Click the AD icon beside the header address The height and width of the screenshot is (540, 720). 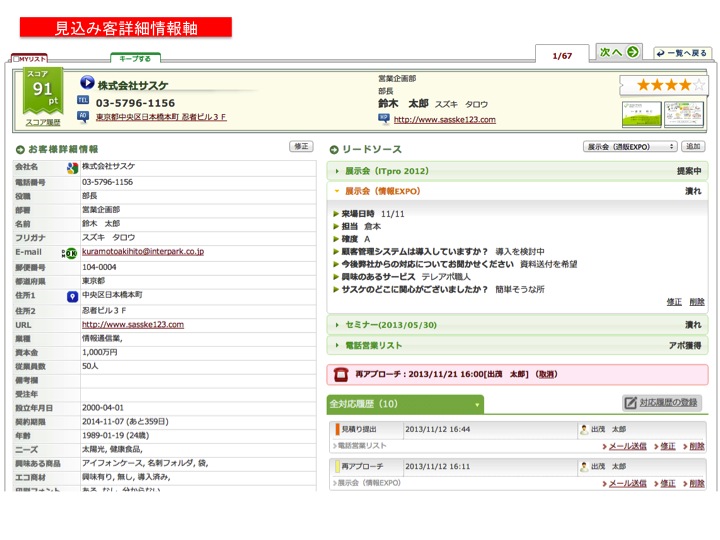(84, 117)
